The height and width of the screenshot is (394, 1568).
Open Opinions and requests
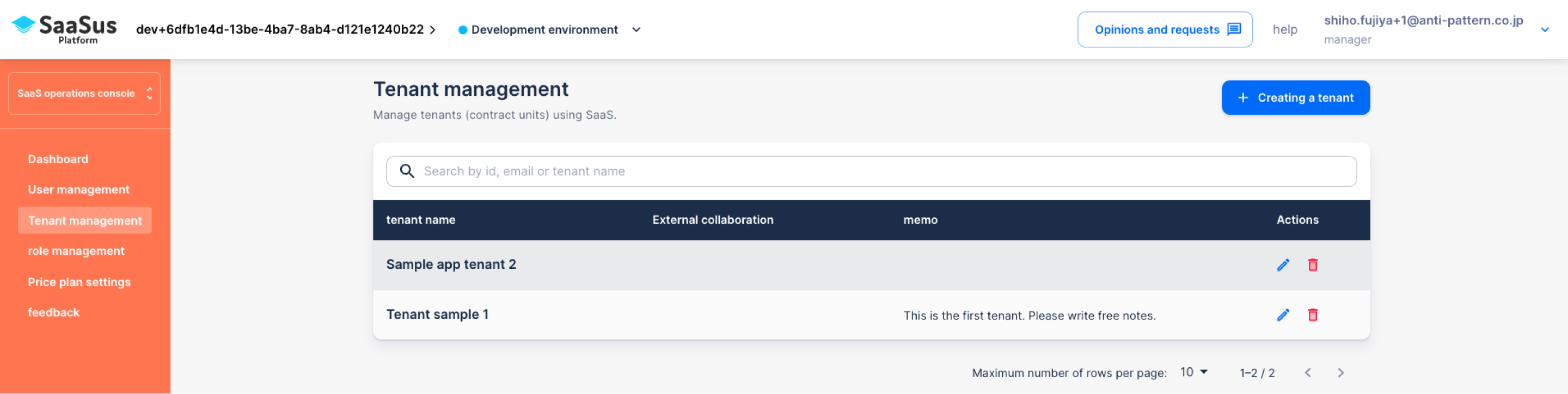pos(1165,29)
